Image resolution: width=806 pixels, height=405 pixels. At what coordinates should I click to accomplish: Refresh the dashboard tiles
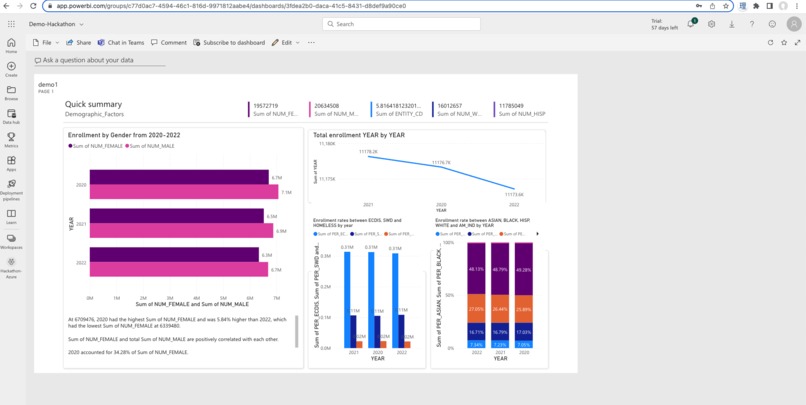pos(770,43)
